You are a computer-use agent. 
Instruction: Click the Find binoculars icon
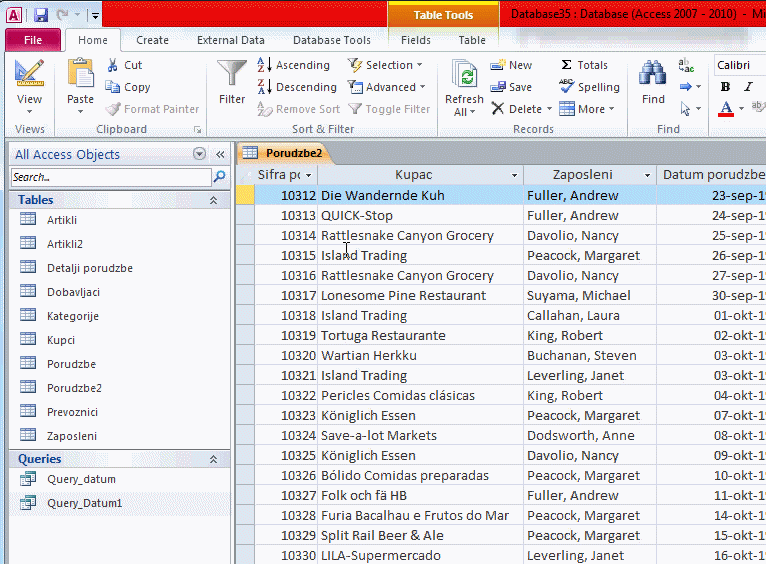pos(653,75)
